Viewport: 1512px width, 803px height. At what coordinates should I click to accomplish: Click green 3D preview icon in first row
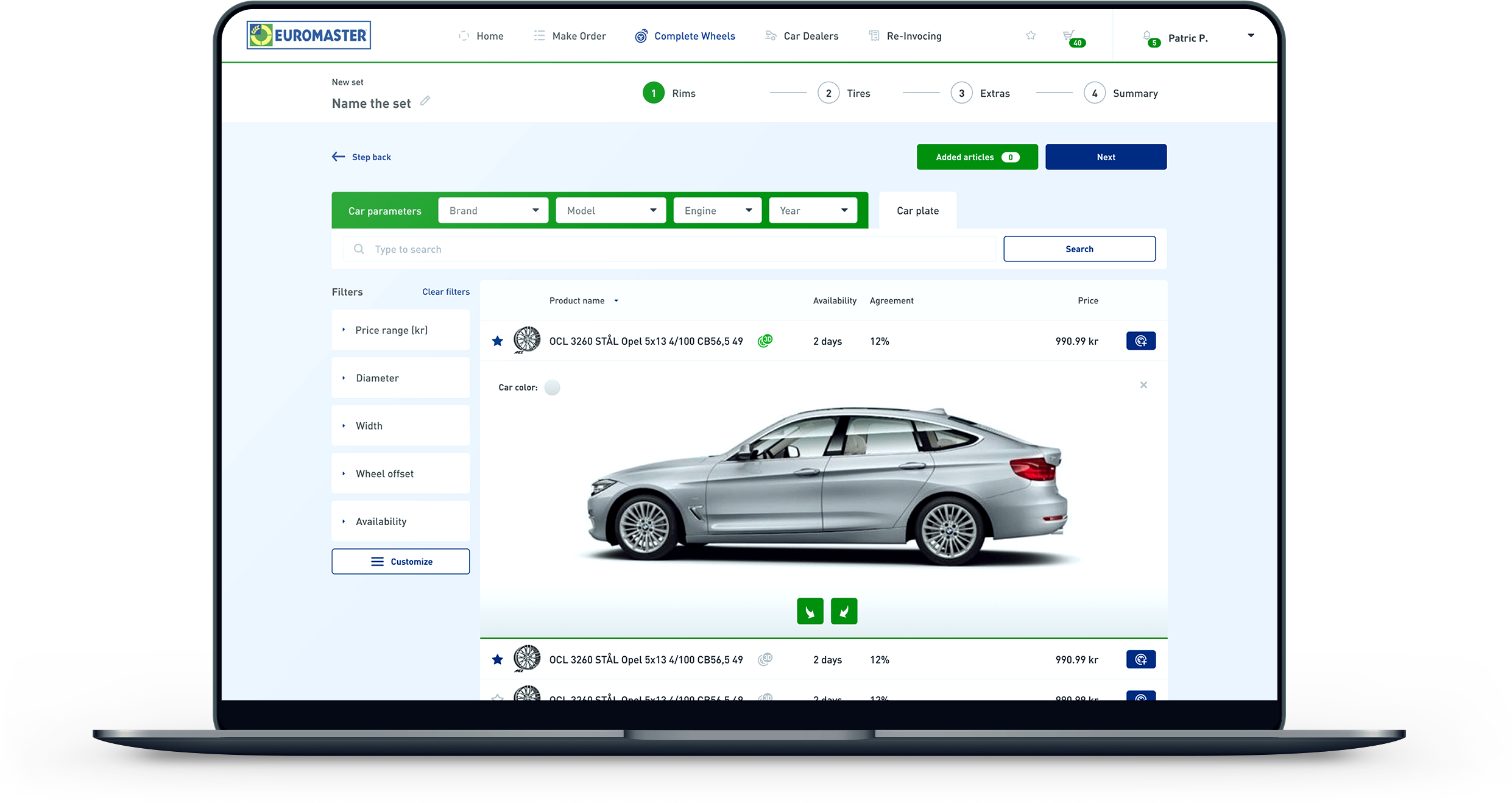(765, 341)
